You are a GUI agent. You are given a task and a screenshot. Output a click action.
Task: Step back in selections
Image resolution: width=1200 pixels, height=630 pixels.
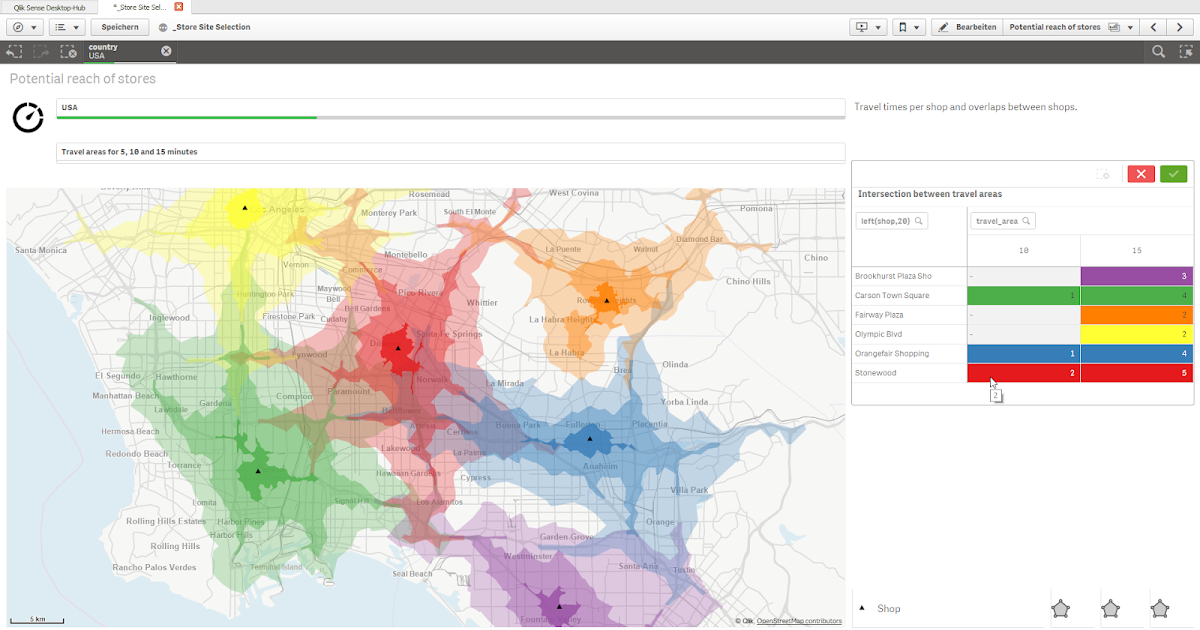(x=14, y=51)
